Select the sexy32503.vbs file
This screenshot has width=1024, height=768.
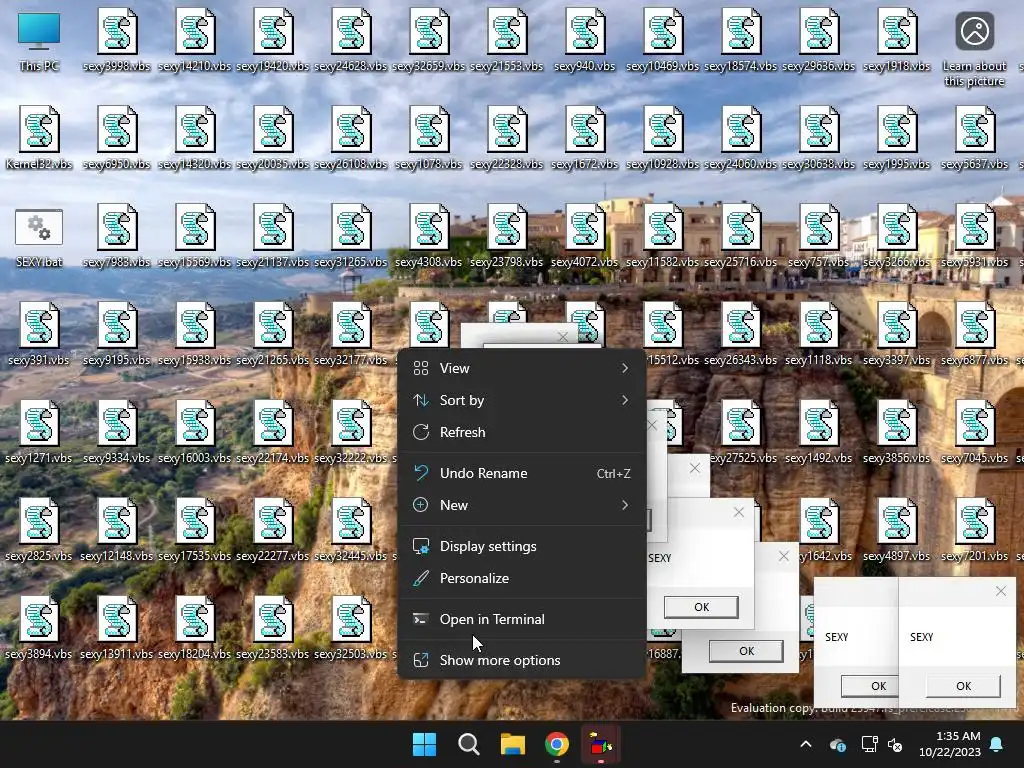351,628
